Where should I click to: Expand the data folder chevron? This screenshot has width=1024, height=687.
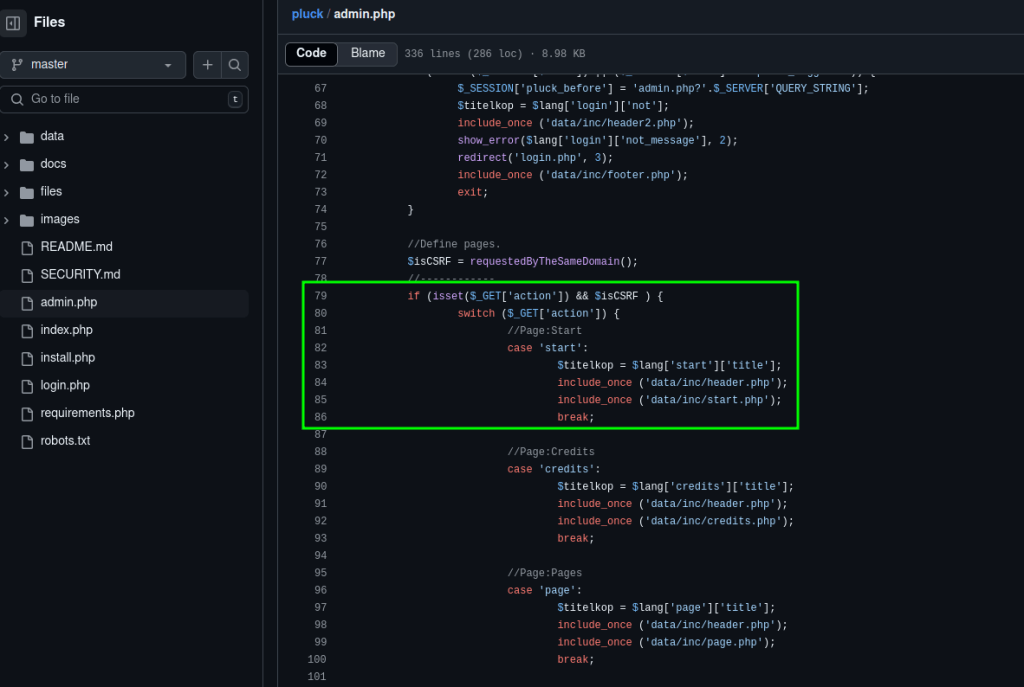(7, 137)
